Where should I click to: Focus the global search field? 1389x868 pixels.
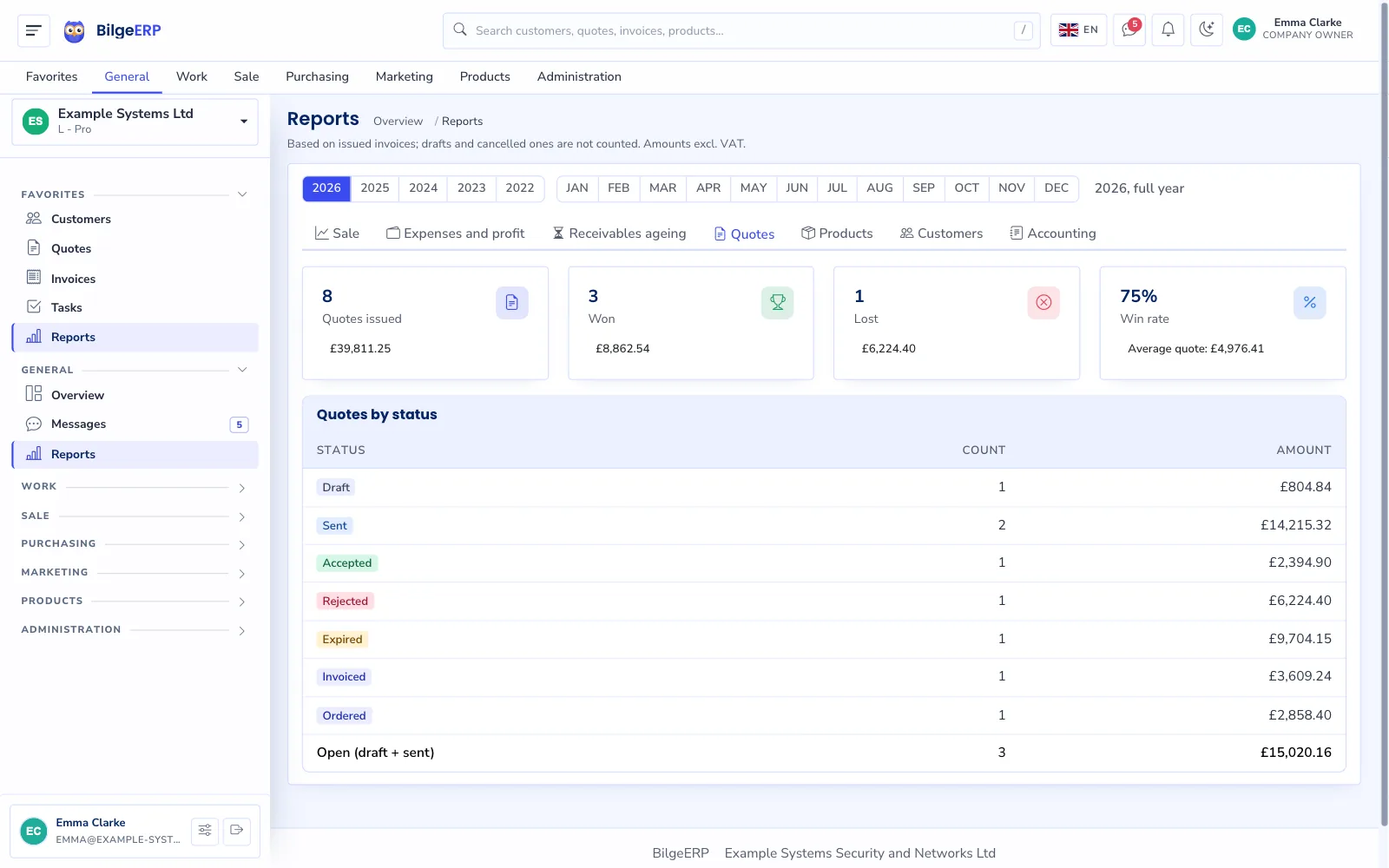(741, 30)
